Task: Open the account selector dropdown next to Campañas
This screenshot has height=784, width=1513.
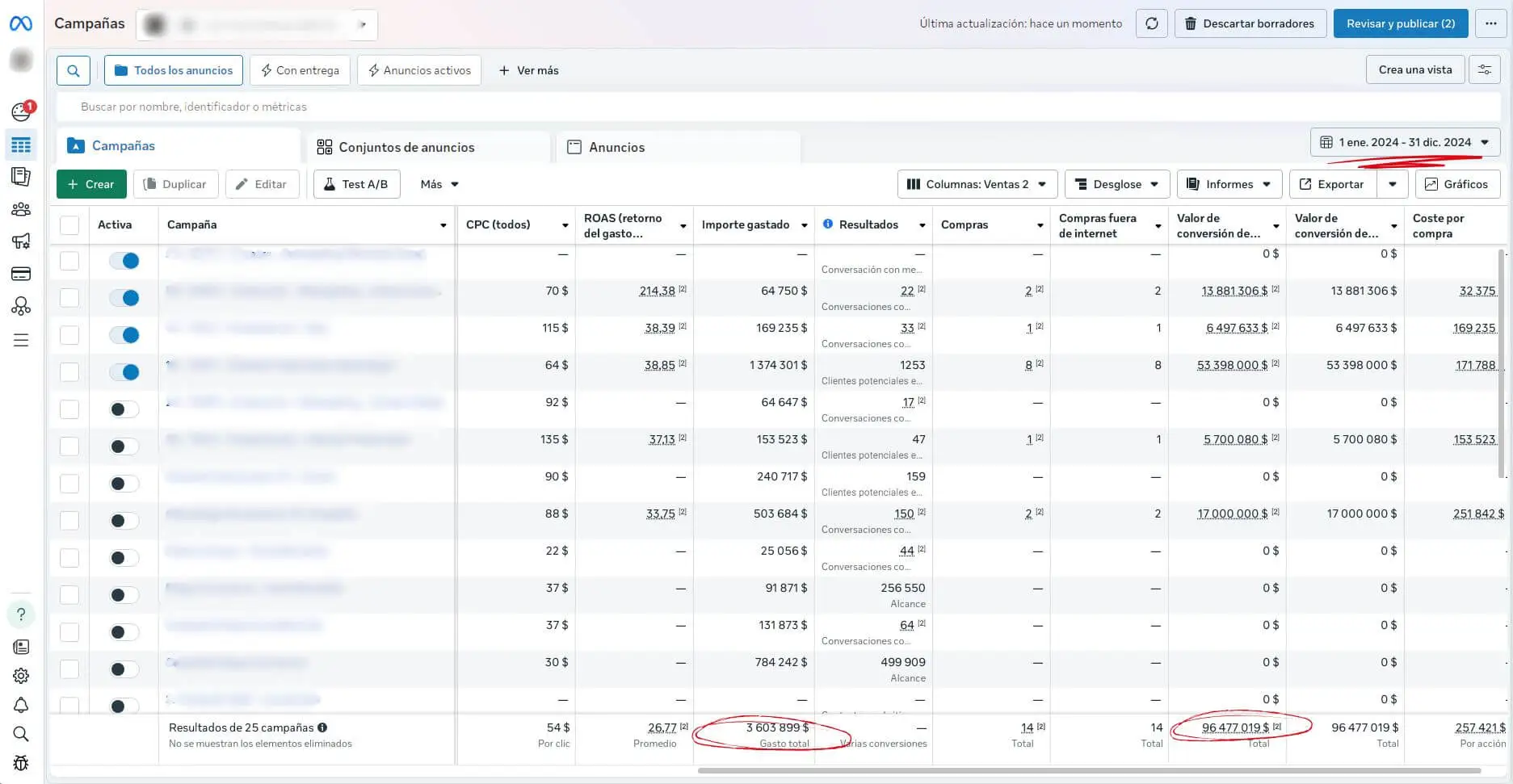Action: [257, 24]
